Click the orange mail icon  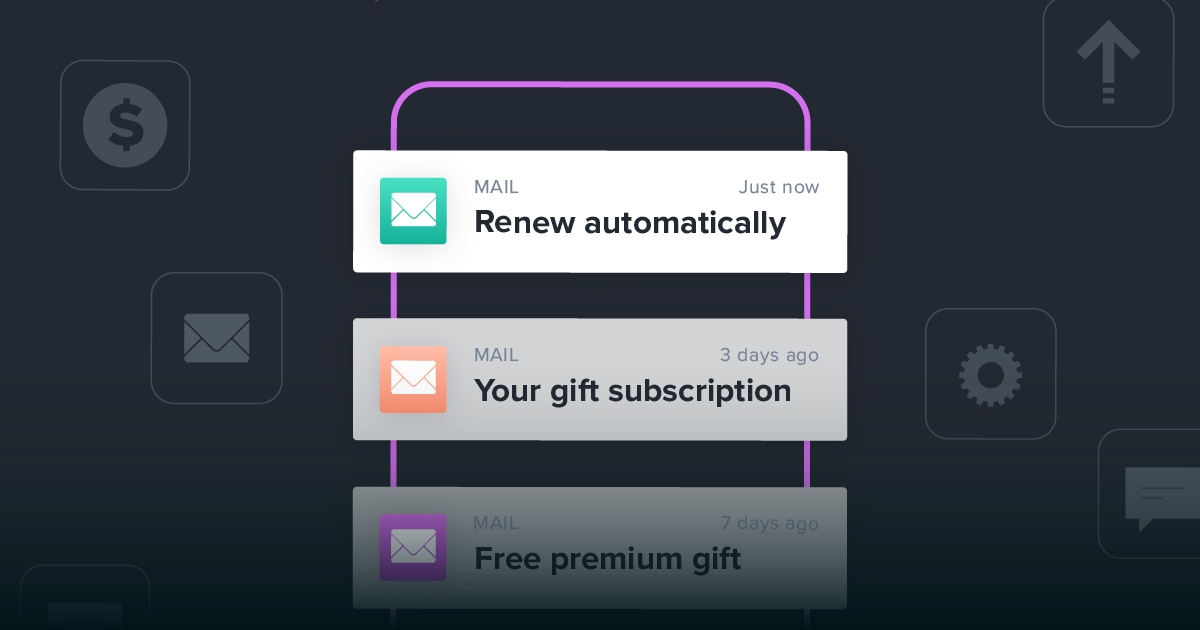[x=413, y=379]
